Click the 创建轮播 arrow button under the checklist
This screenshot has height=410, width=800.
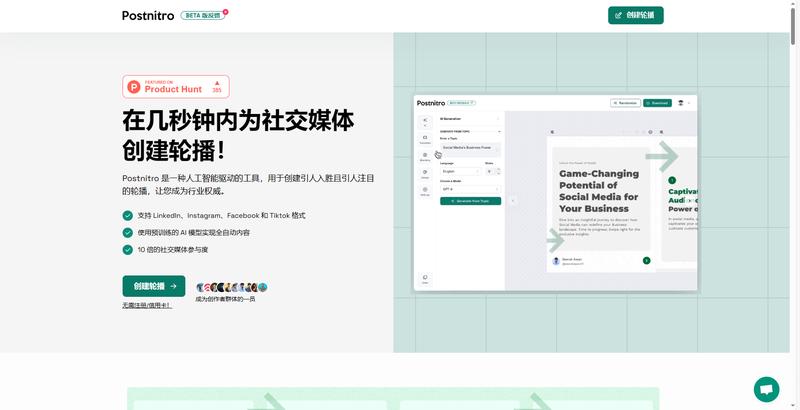point(154,286)
